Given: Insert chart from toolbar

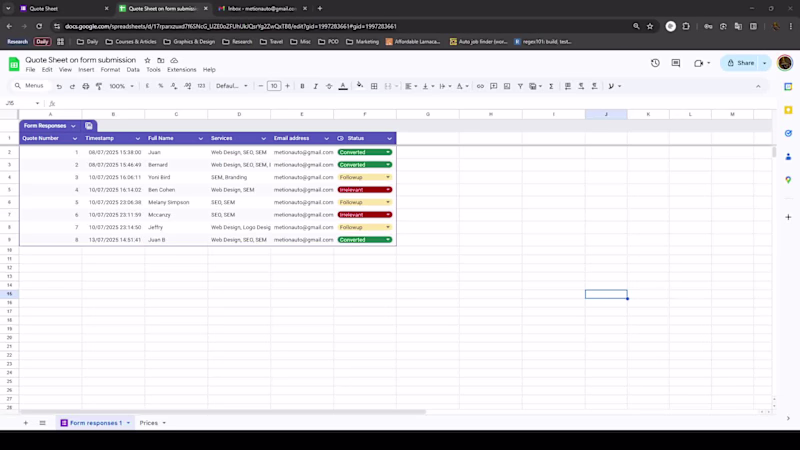Looking at the screenshot, I should click(507, 86).
